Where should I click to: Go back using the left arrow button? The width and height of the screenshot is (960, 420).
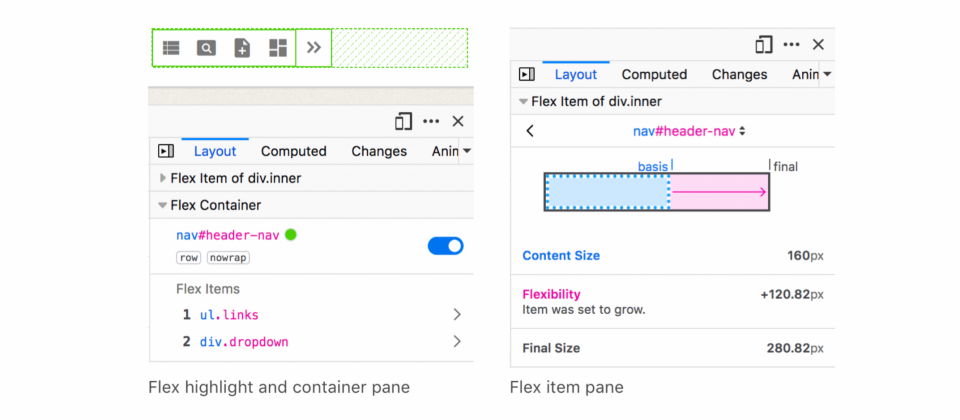click(x=530, y=131)
